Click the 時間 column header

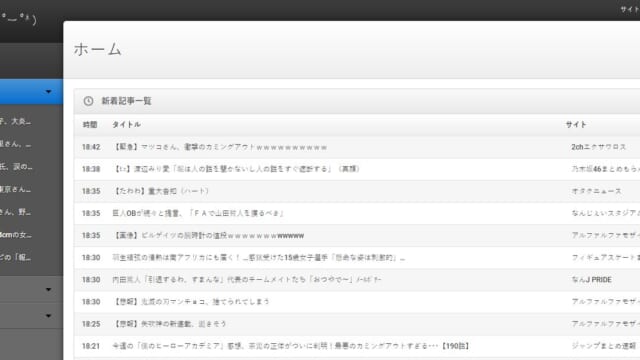click(90, 125)
